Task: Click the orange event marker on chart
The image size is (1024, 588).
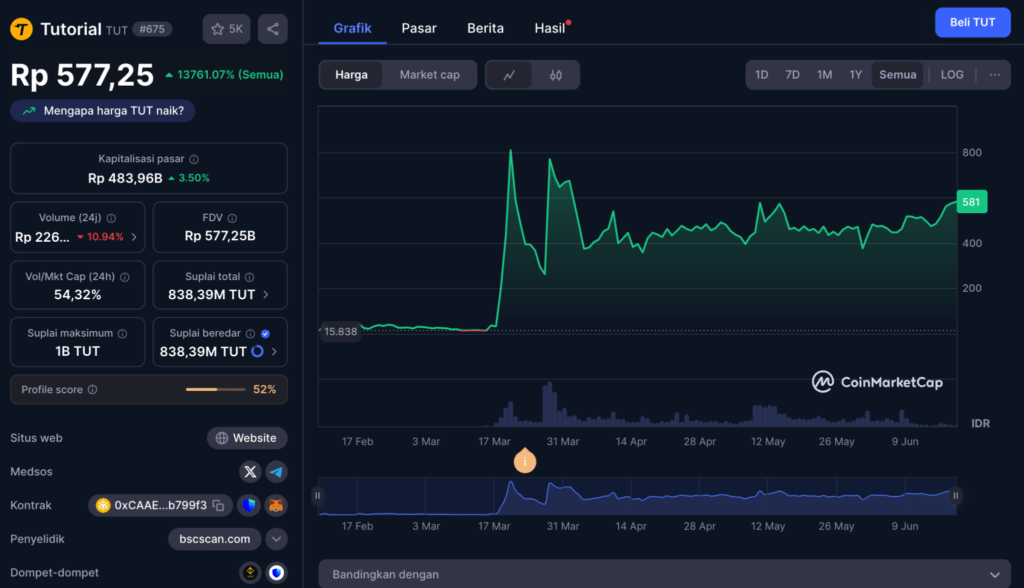Action: point(525,461)
